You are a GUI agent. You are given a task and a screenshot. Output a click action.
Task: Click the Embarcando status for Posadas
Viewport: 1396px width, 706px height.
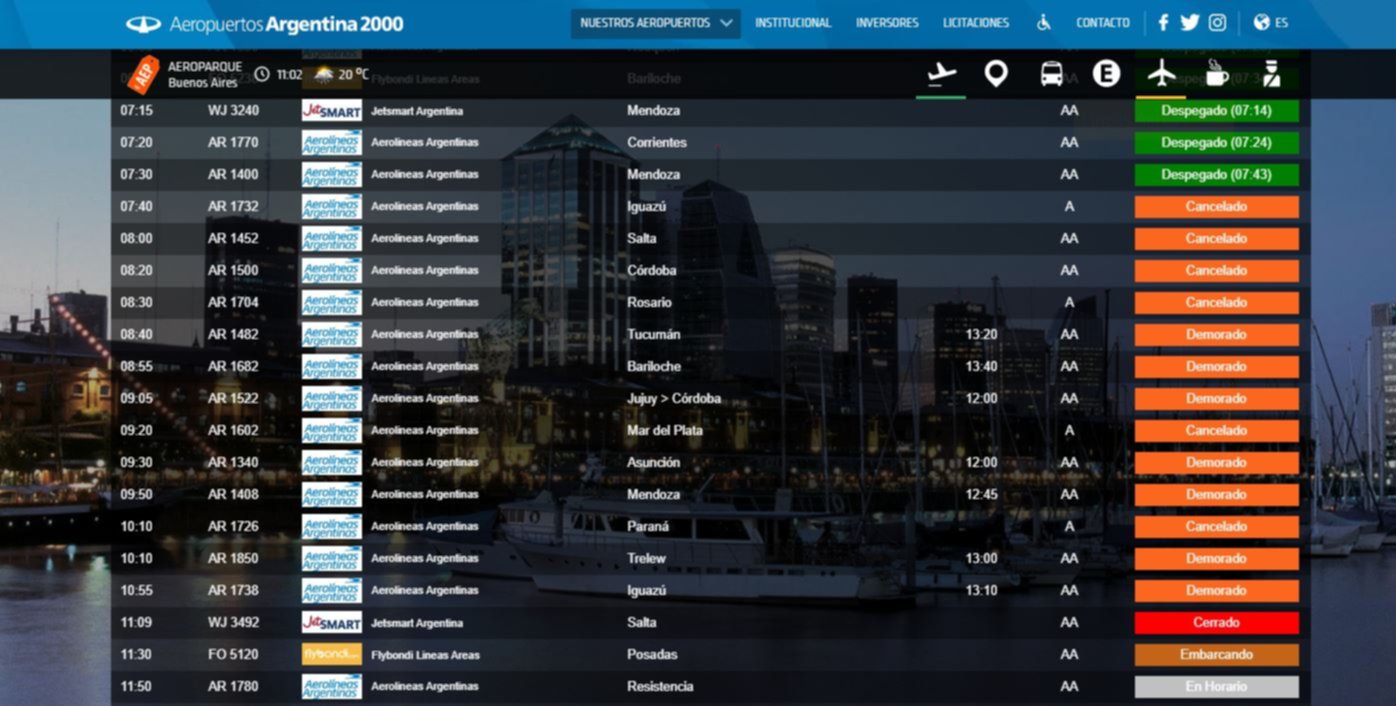[1216, 654]
